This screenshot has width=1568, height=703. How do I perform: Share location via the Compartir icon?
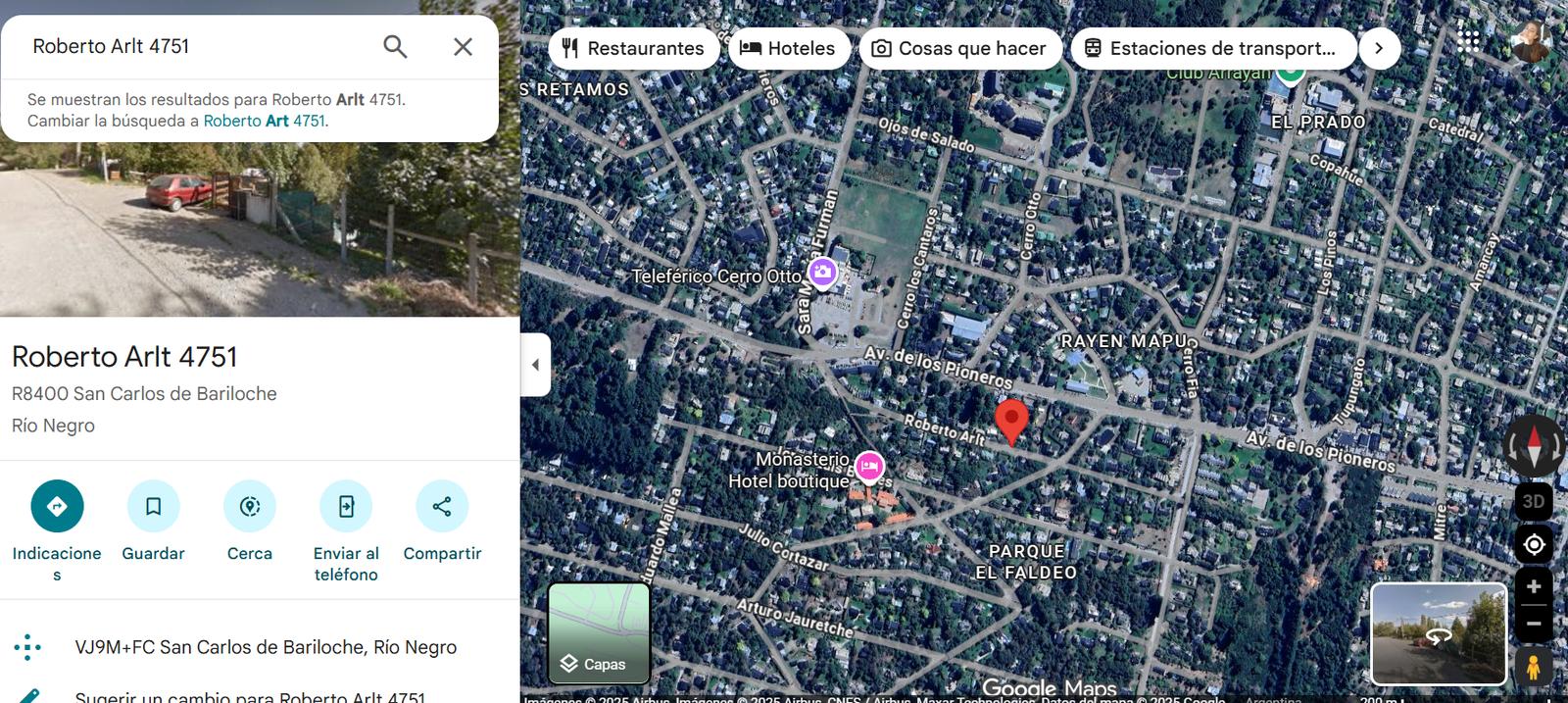(x=442, y=506)
